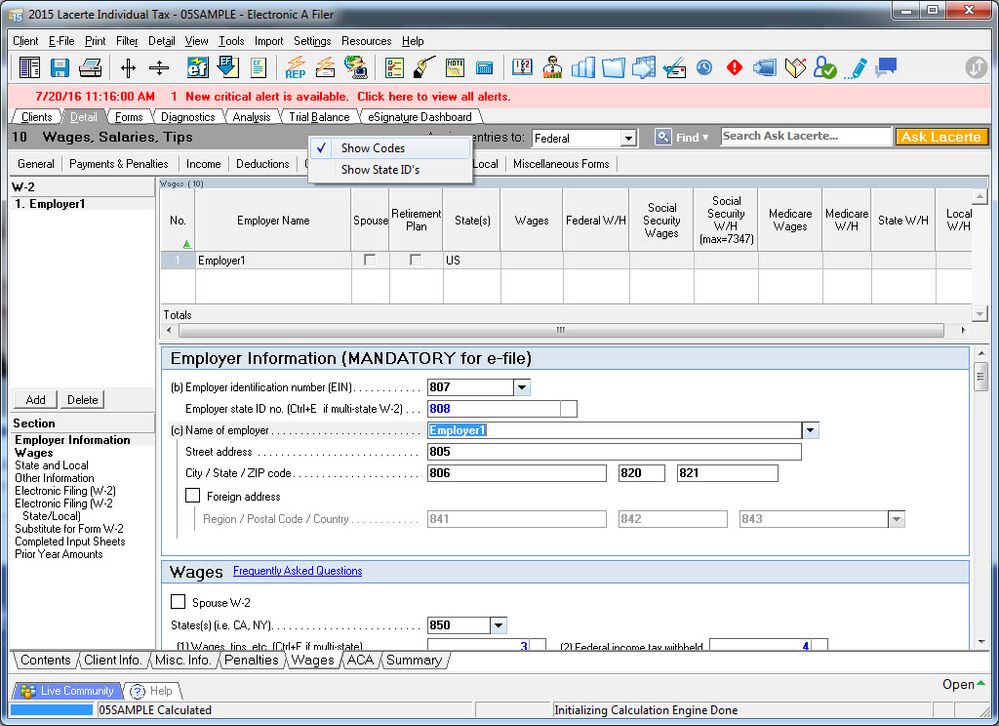
Task: Click the Save floppy disk icon
Action: click(x=60, y=68)
